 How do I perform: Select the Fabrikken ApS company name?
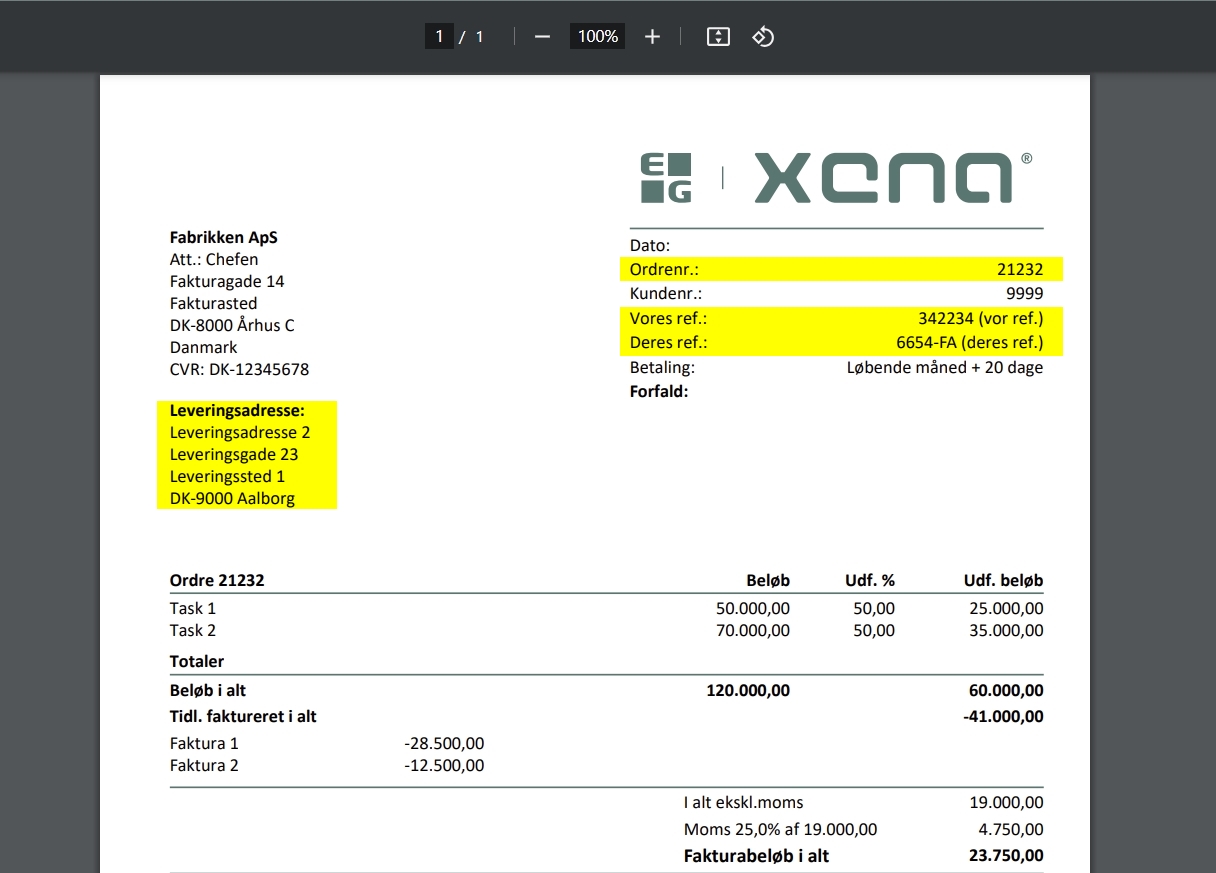[224, 237]
